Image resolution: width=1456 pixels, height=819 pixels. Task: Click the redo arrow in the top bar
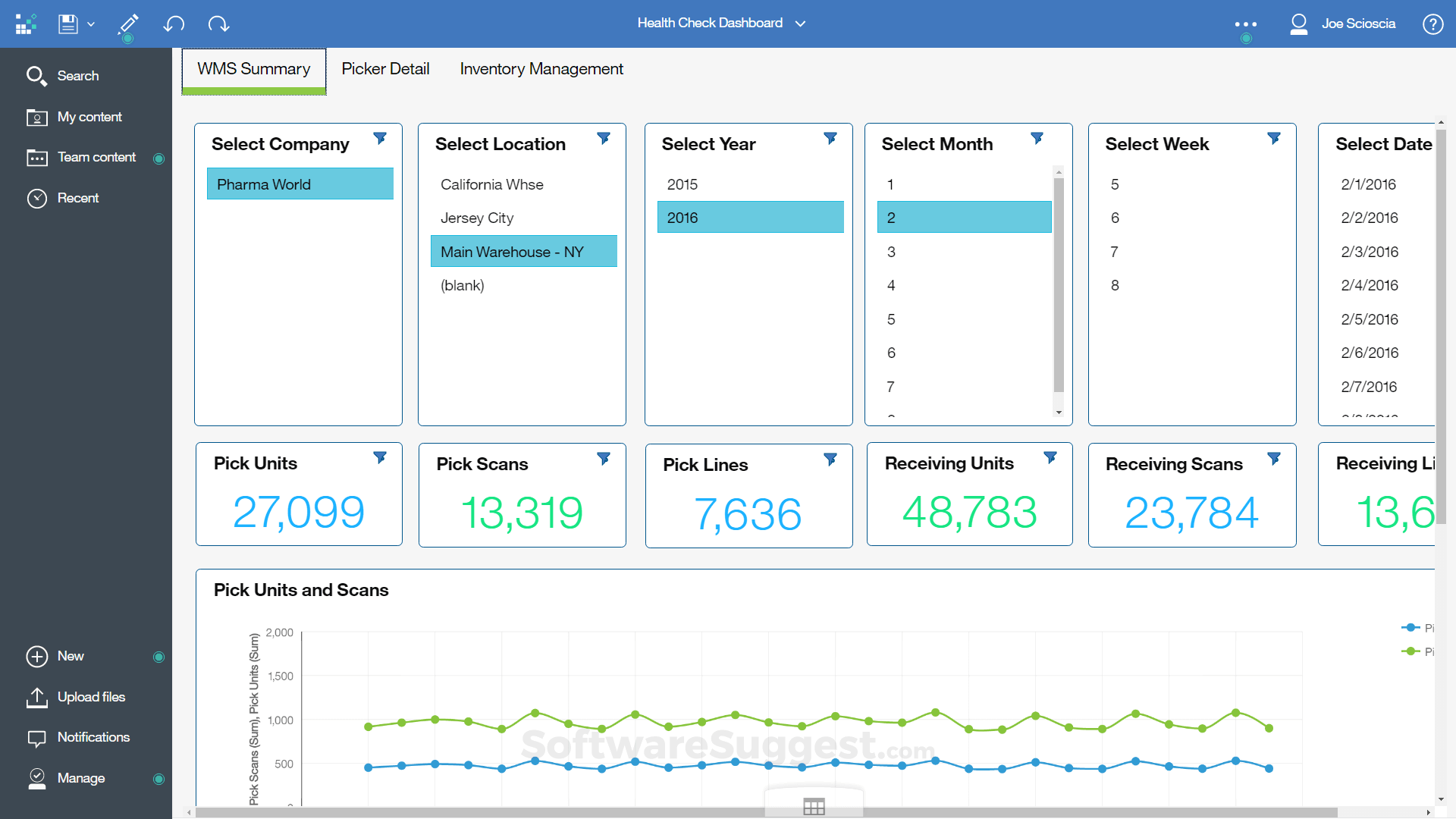coord(218,24)
